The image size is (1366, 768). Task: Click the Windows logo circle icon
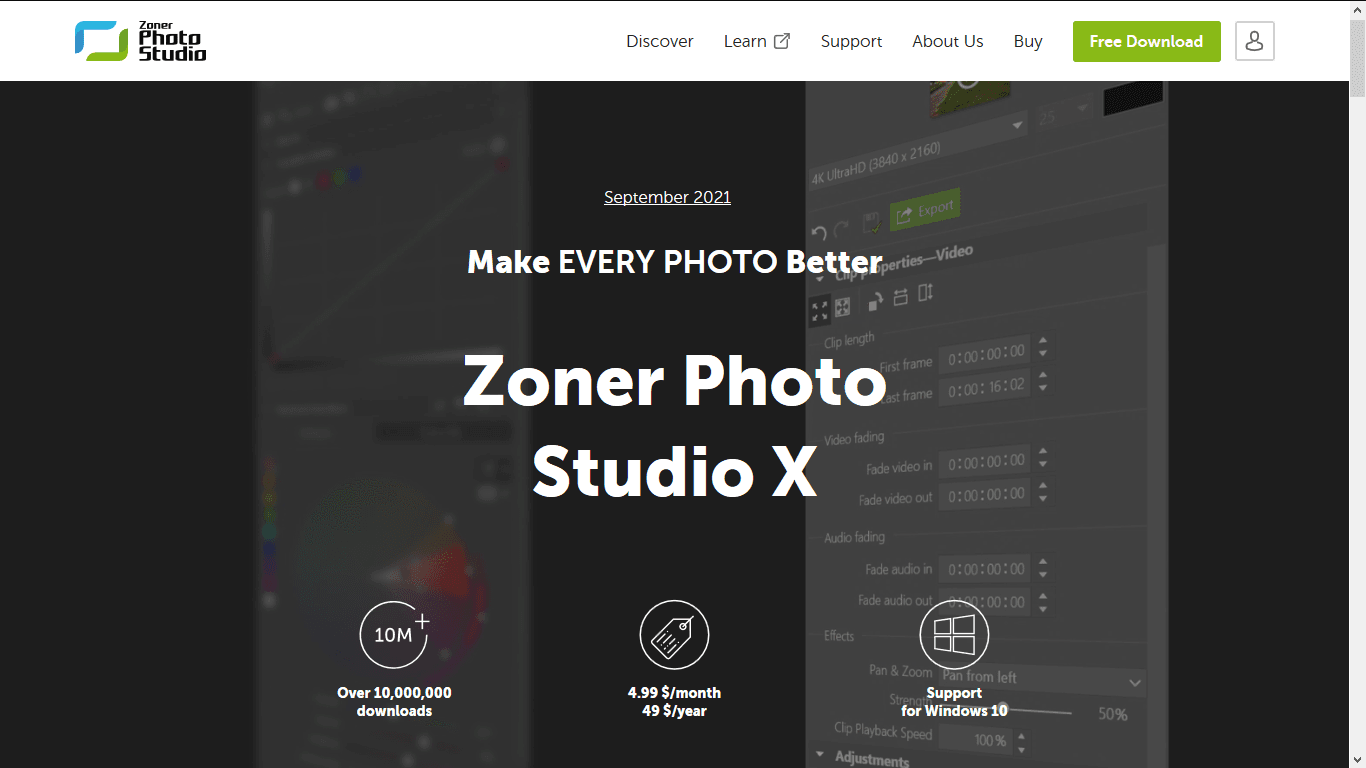954,634
